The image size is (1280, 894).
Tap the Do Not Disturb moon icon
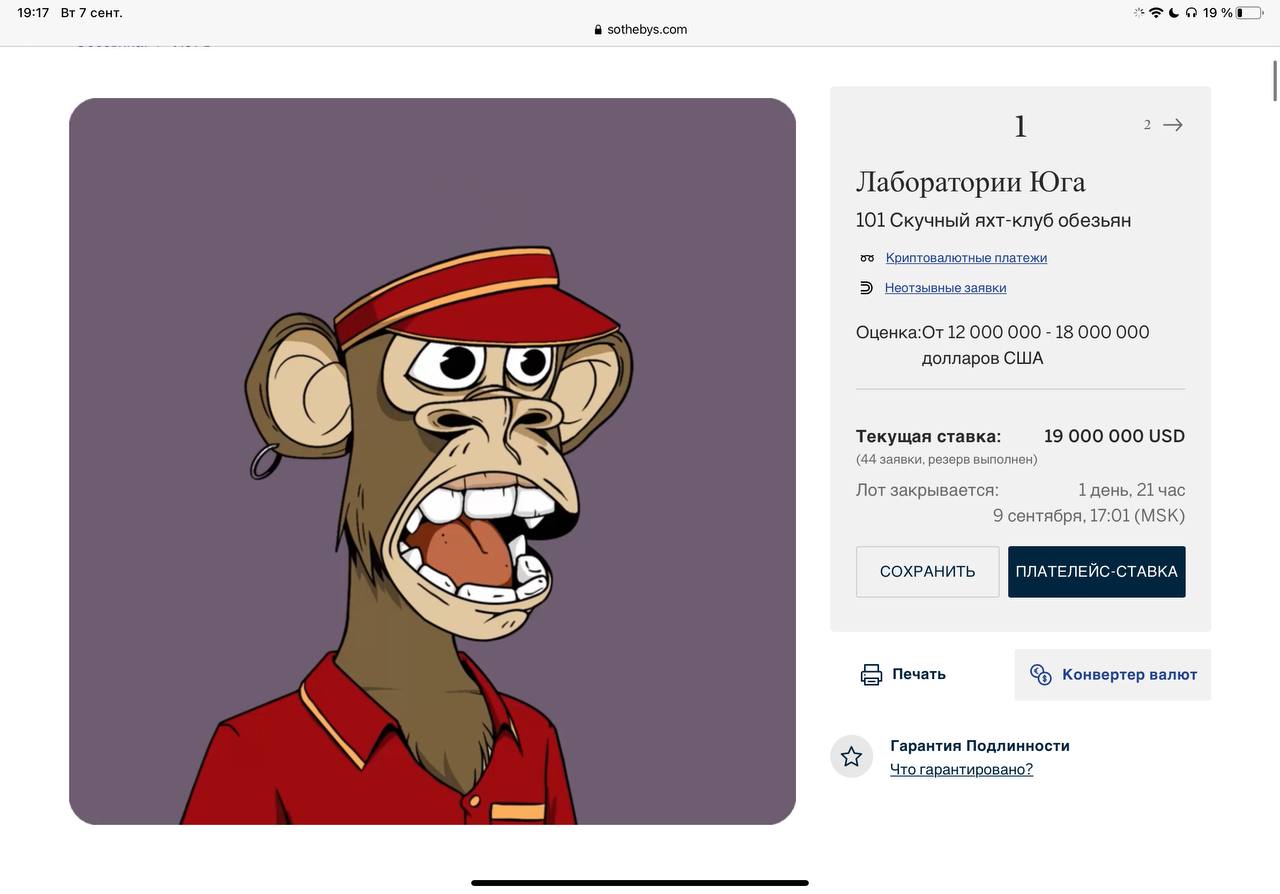[x=1174, y=13]
